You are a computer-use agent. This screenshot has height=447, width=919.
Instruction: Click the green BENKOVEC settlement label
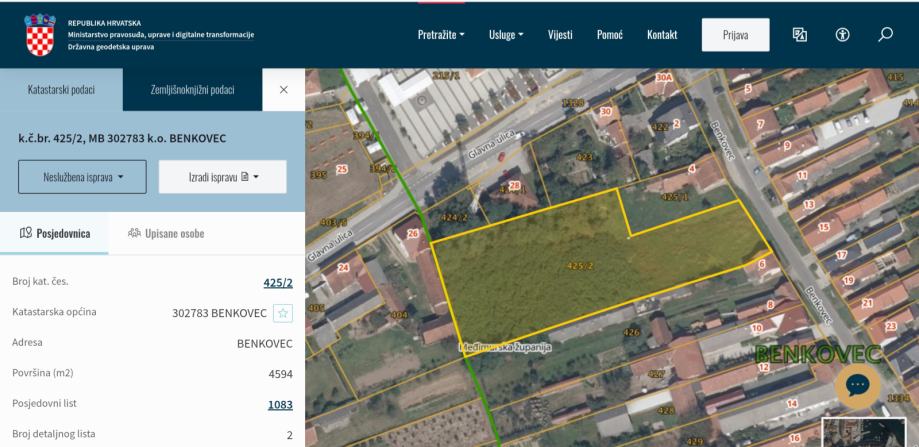[818, 354]
